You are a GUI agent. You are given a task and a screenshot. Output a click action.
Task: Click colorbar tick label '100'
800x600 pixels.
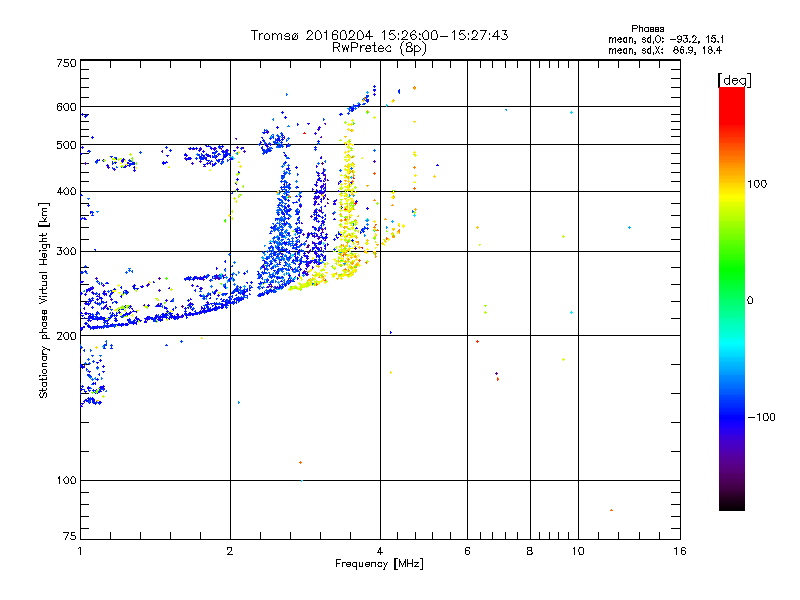757,184
